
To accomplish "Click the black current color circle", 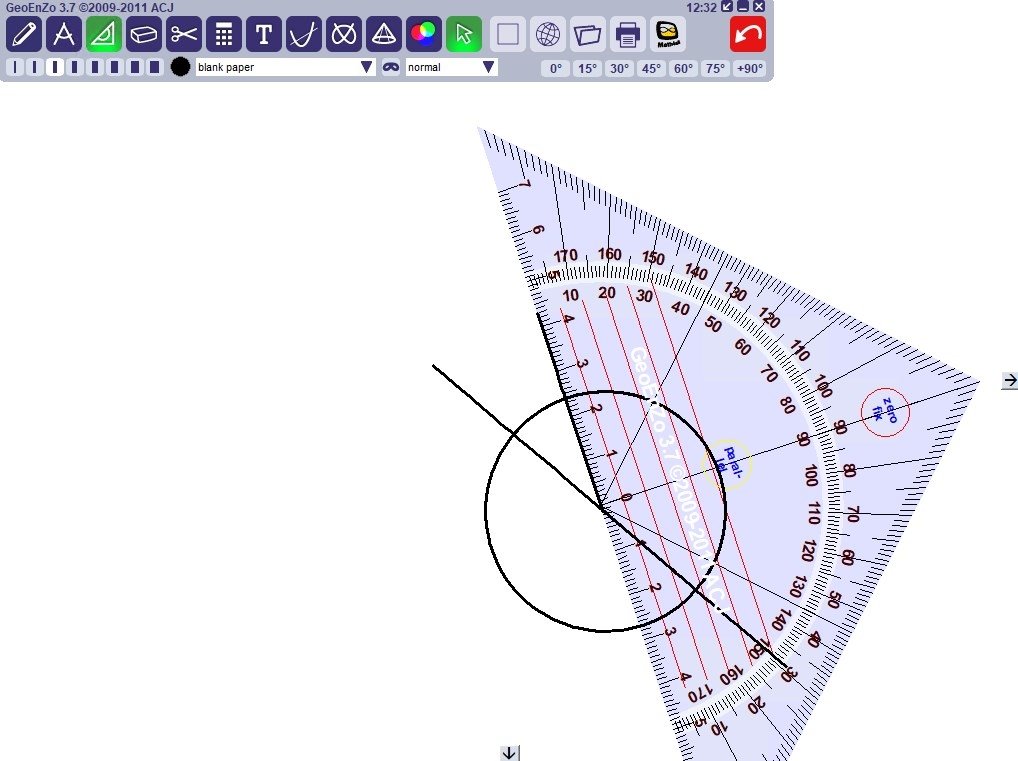I will [180, 67].
